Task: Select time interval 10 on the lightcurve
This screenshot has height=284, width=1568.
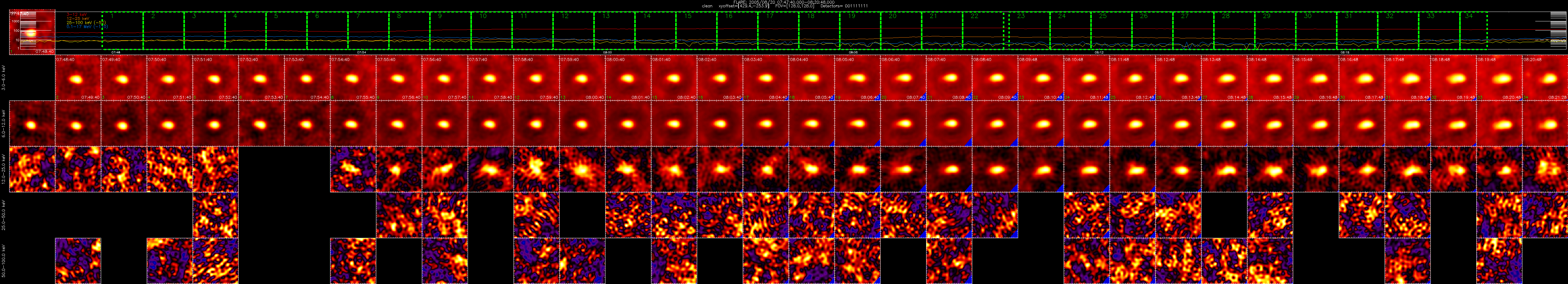Action: point(492,31)
